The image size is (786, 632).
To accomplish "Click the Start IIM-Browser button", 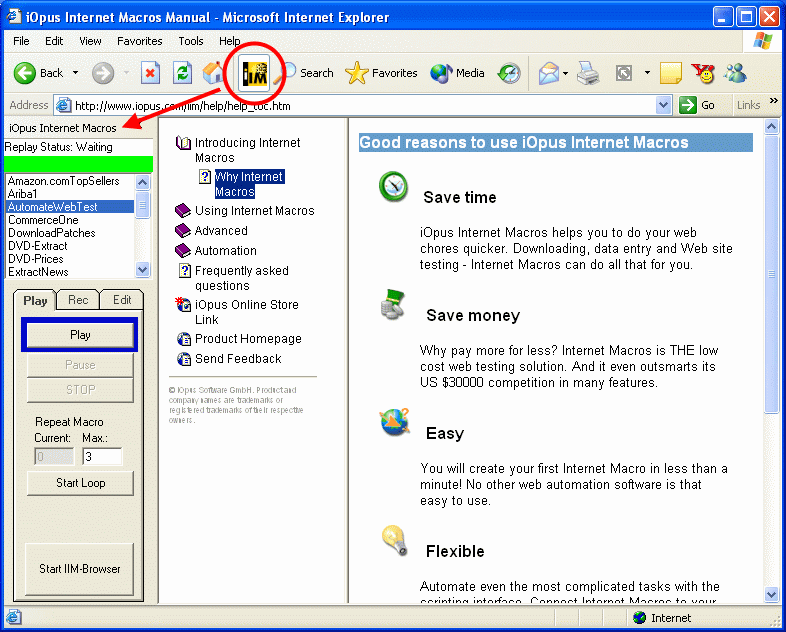I will (x=80, y=569).
